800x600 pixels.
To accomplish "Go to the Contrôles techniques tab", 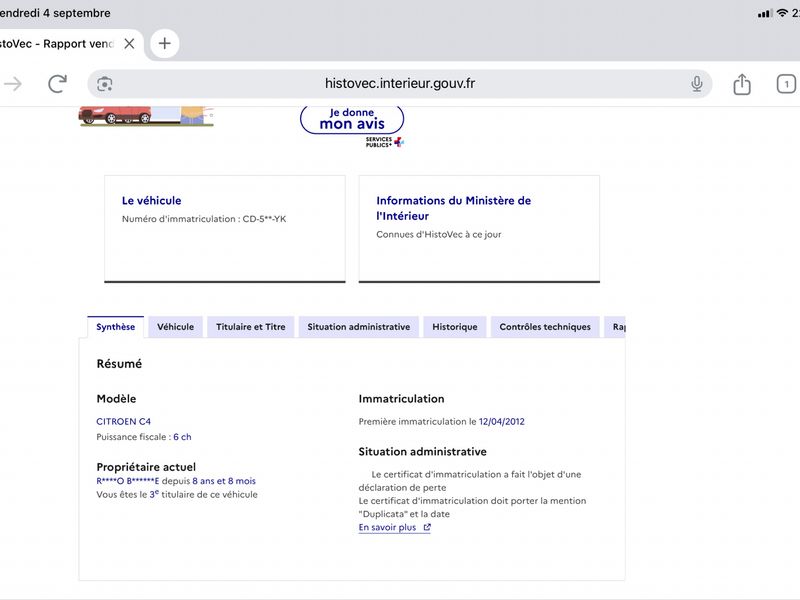I will (545, 327).
